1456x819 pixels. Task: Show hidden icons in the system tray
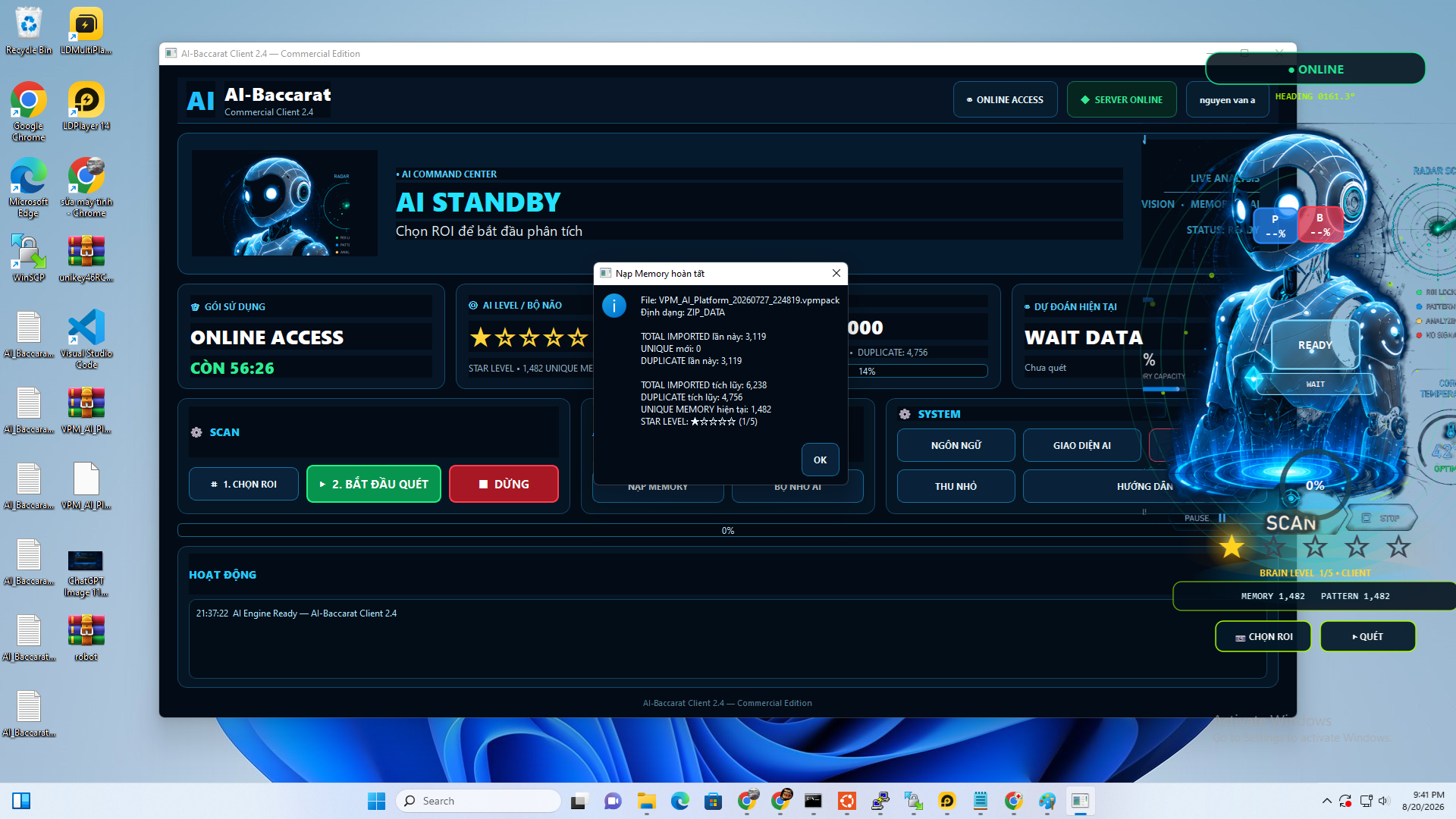point(1326,801)
